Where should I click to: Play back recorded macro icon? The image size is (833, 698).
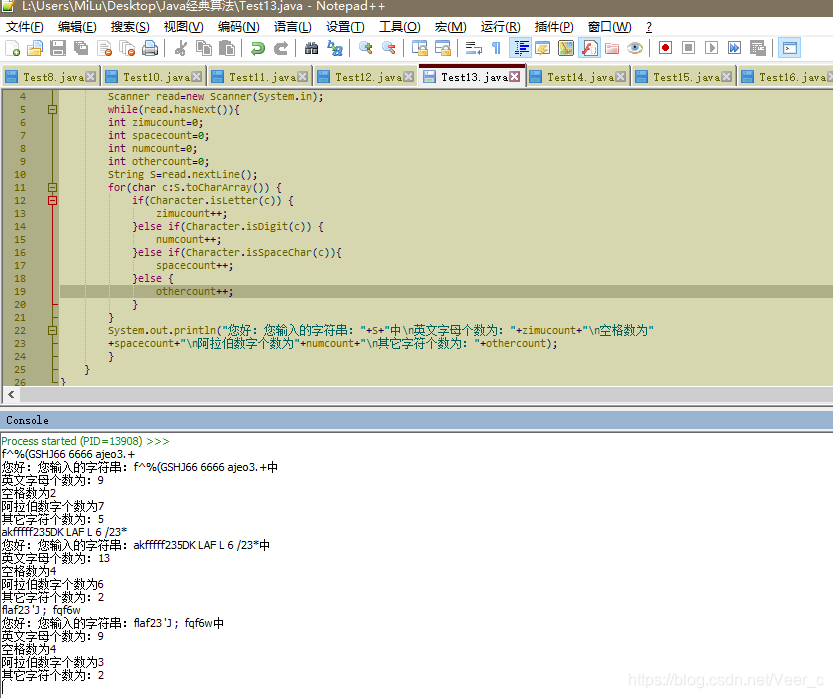tap(711, 48)
